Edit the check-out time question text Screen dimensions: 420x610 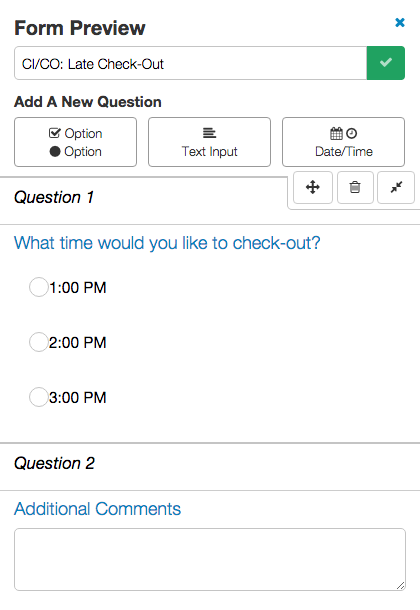click(167, 243)
